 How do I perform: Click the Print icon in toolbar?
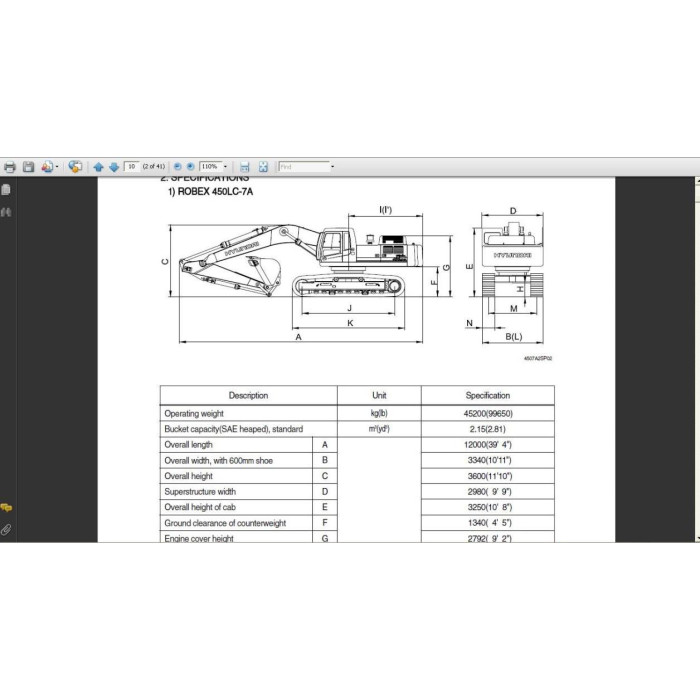[9, 167]
